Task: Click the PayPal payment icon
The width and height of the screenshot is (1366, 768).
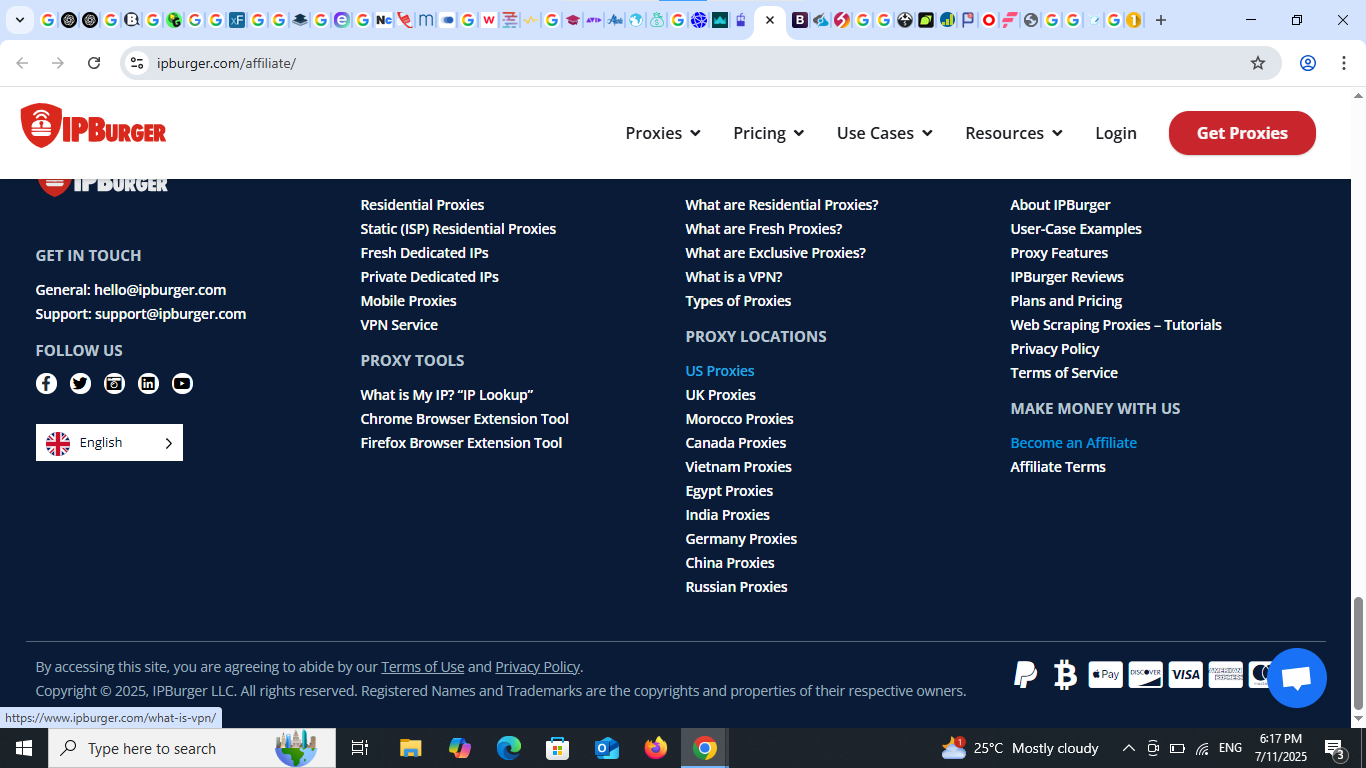Action: 1025,675
